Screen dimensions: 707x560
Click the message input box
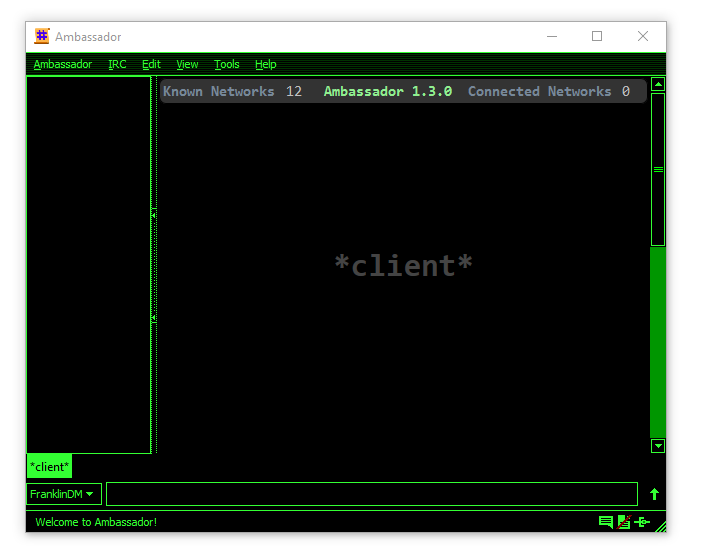click(372, 494)
